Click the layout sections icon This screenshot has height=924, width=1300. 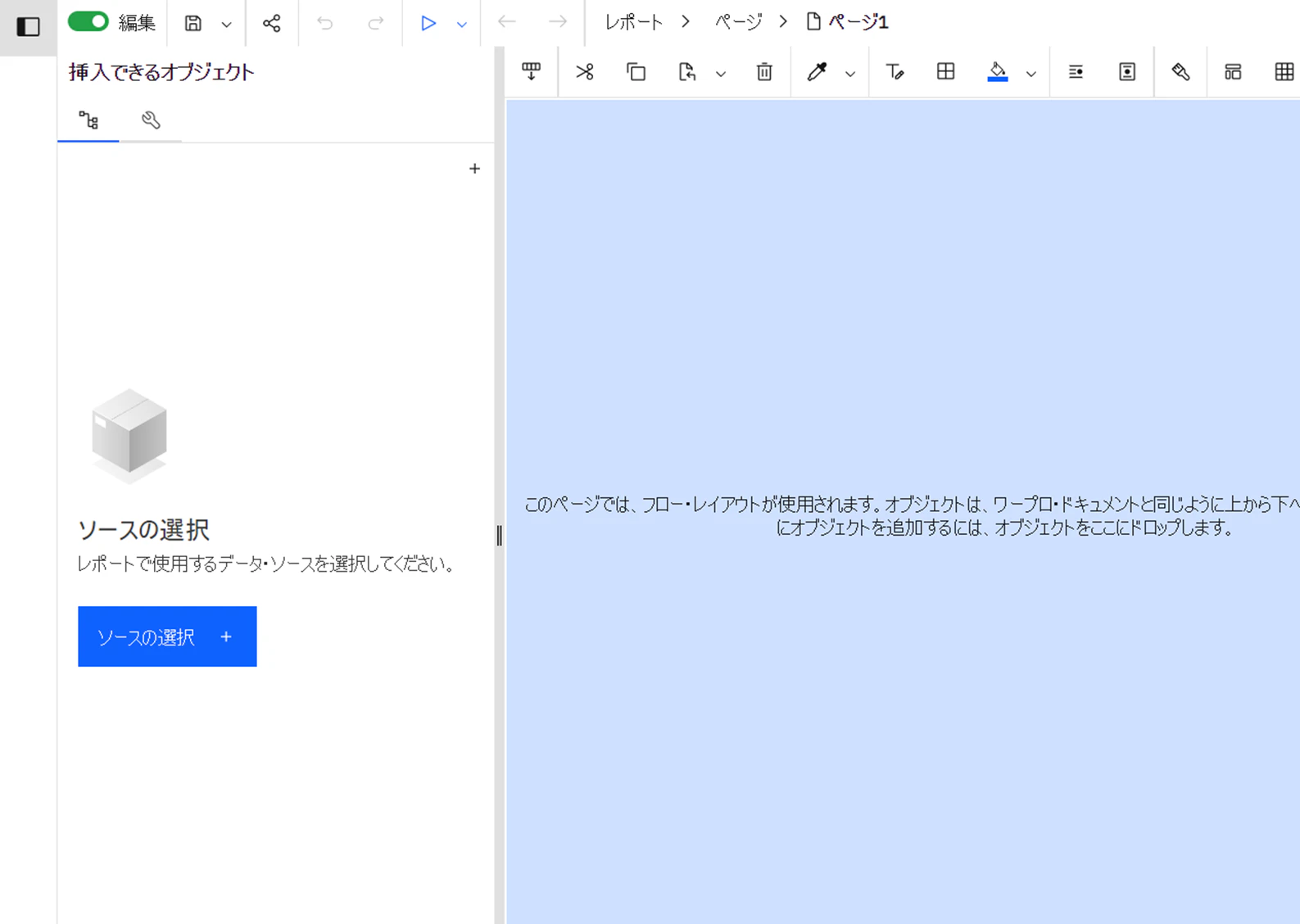pos(1233,72)
